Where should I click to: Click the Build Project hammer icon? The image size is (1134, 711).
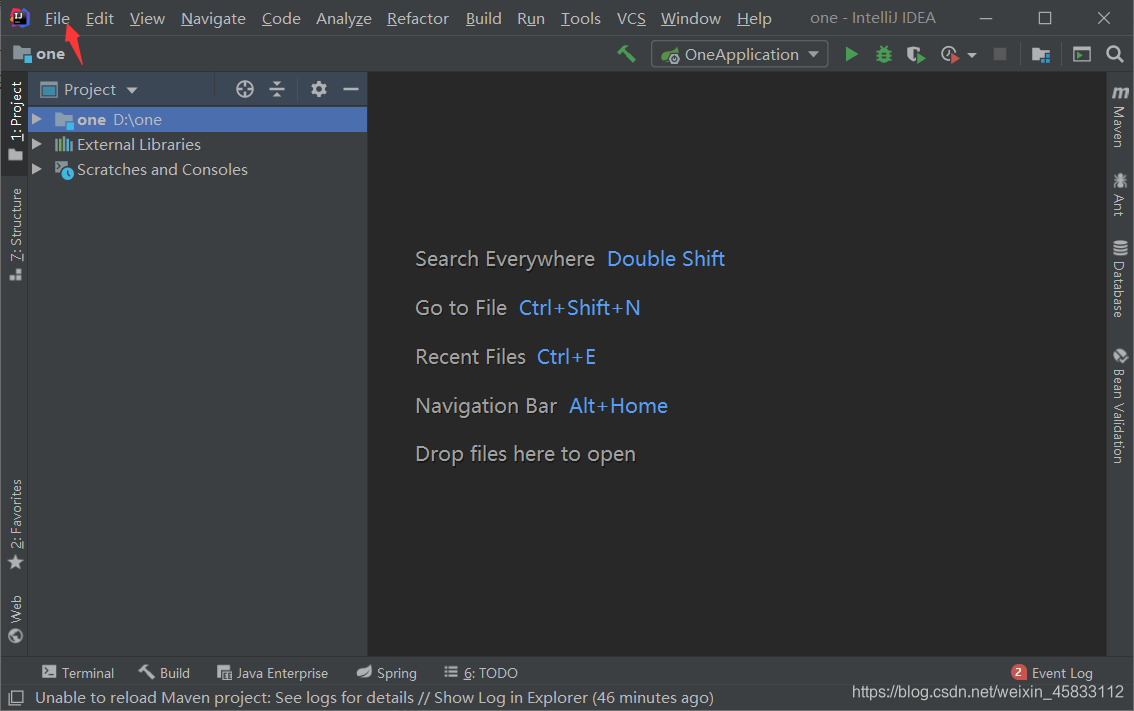pos(626,54)
